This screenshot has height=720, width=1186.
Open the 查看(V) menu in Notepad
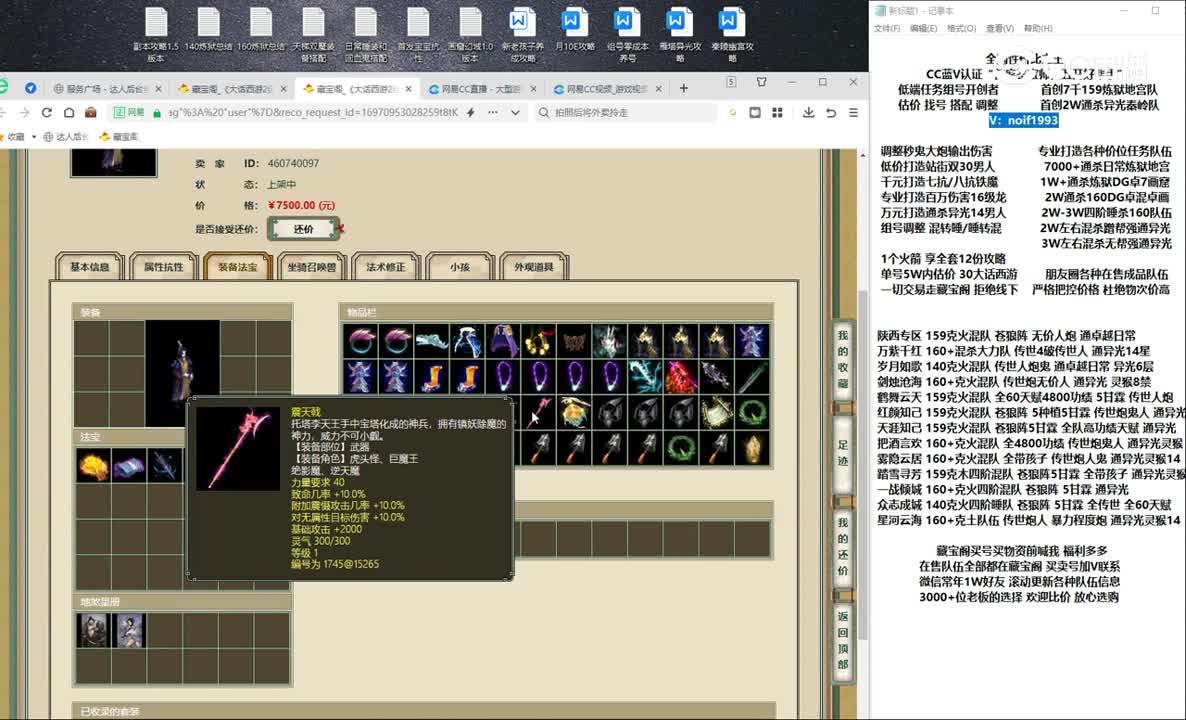1000,28
